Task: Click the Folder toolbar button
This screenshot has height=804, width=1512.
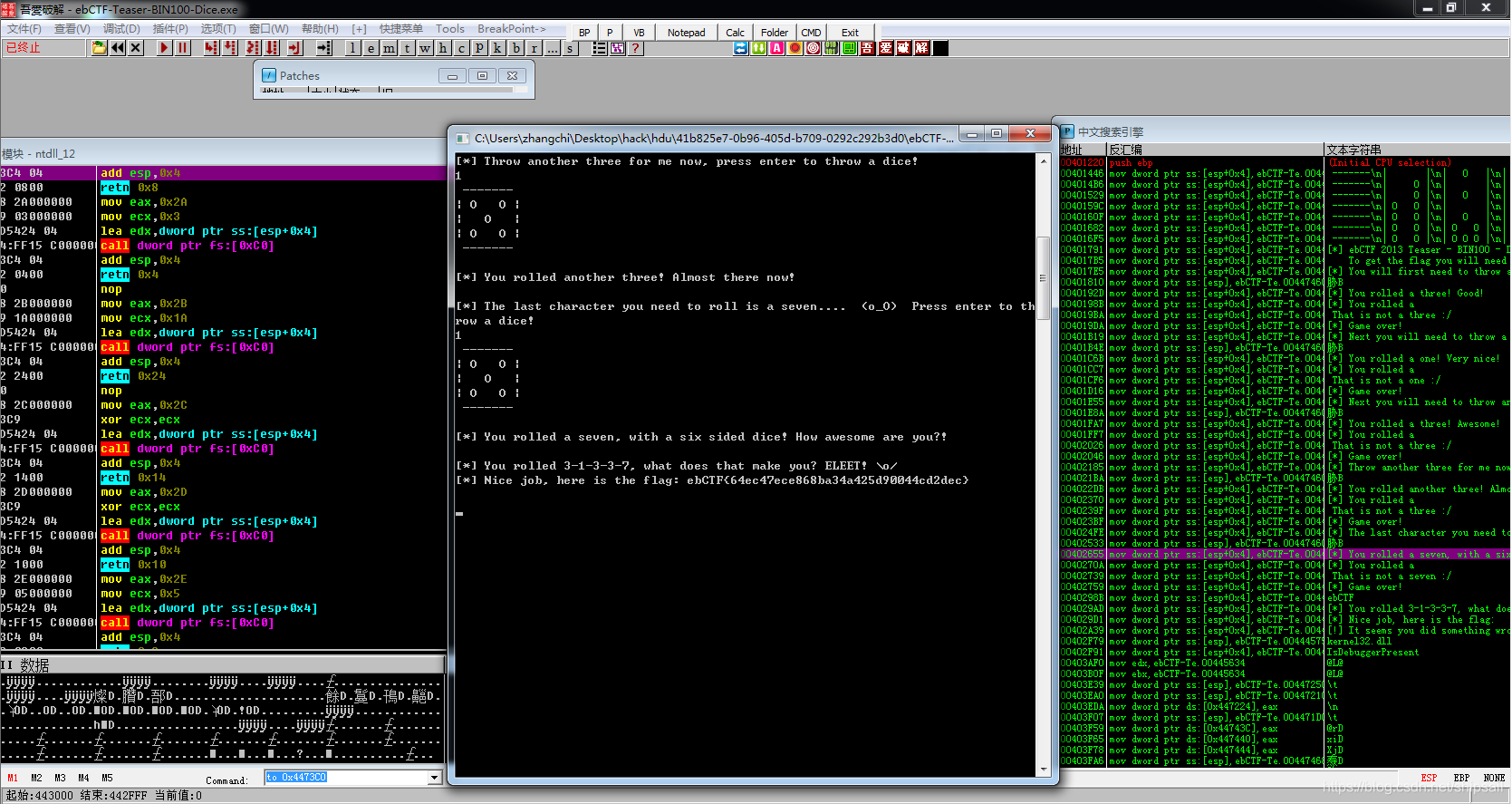Action: [775, 33]
